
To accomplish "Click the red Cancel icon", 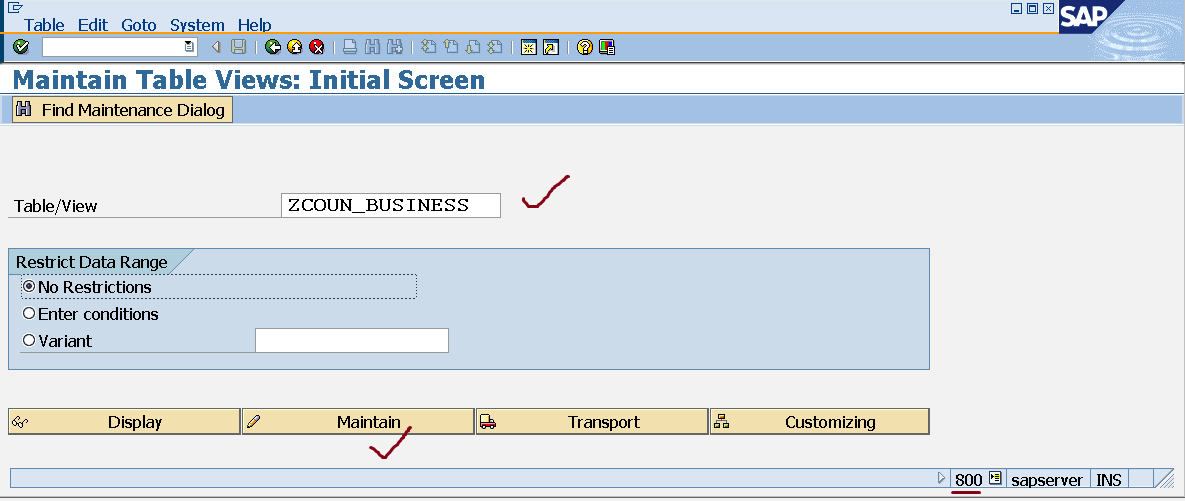I will point(317,48).
